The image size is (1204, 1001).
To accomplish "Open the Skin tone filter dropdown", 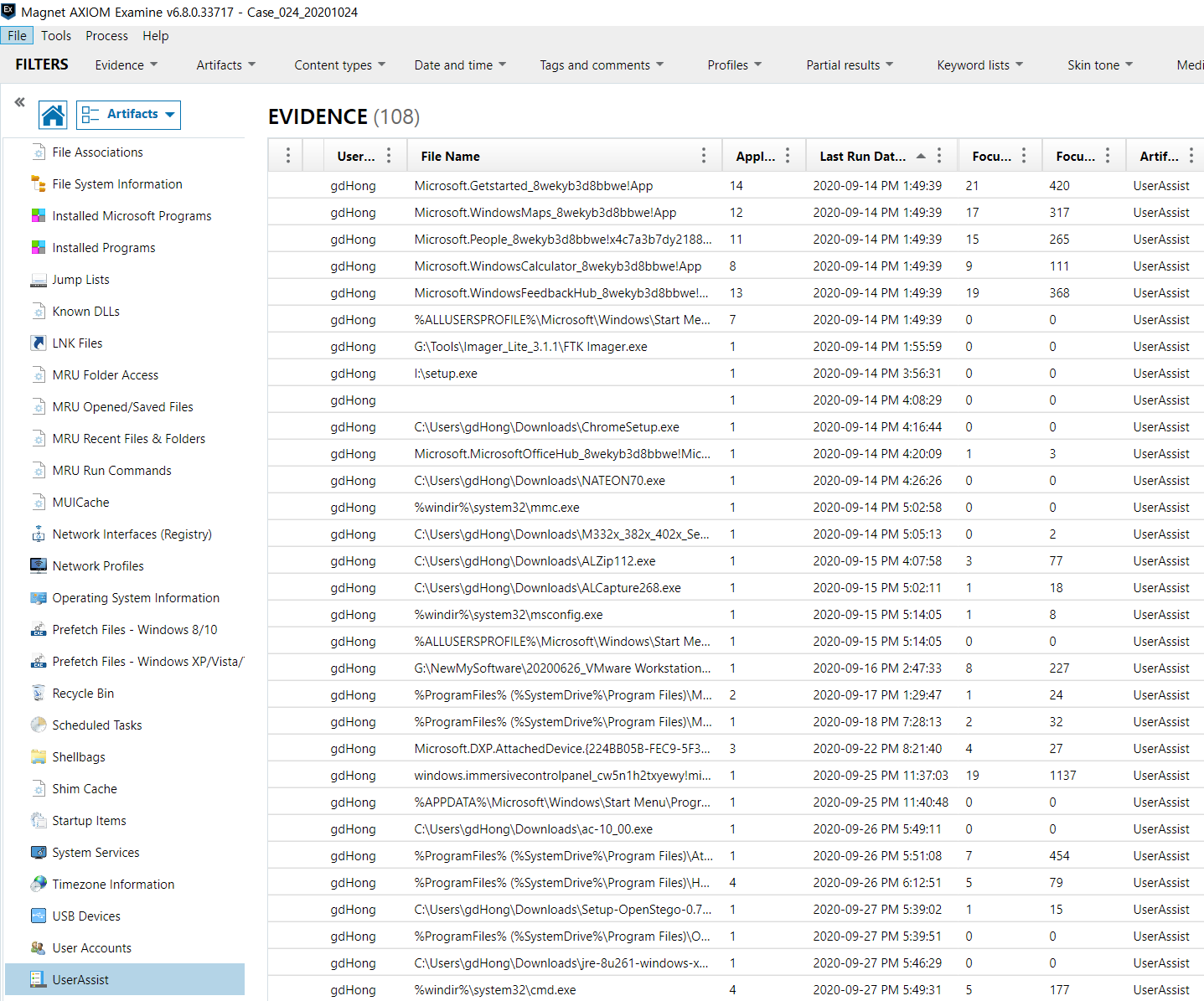I will pos(1100,65).
